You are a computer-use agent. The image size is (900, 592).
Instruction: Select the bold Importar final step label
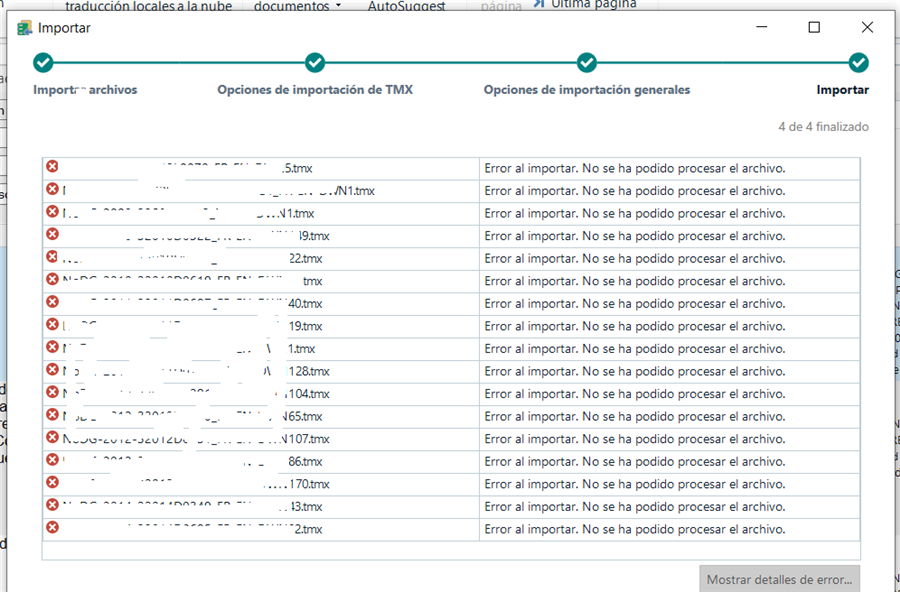843,90
